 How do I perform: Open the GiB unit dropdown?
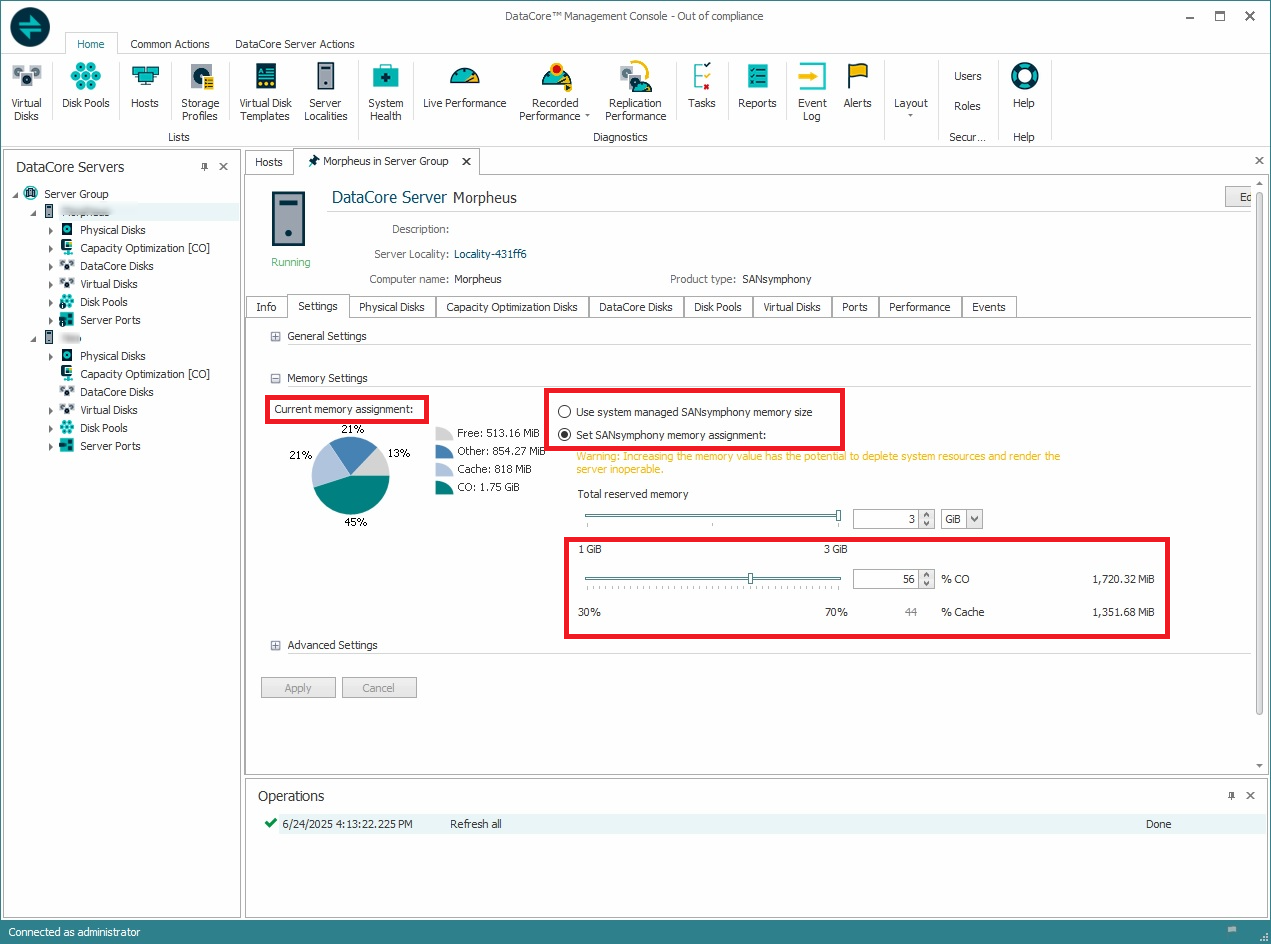974,519
